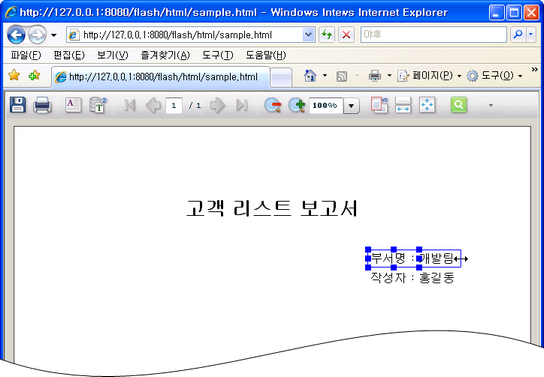This screenshot has height=377, width=544.
Task: Click the browser back button
Action: pyautogui.click(x=16, y=35)
